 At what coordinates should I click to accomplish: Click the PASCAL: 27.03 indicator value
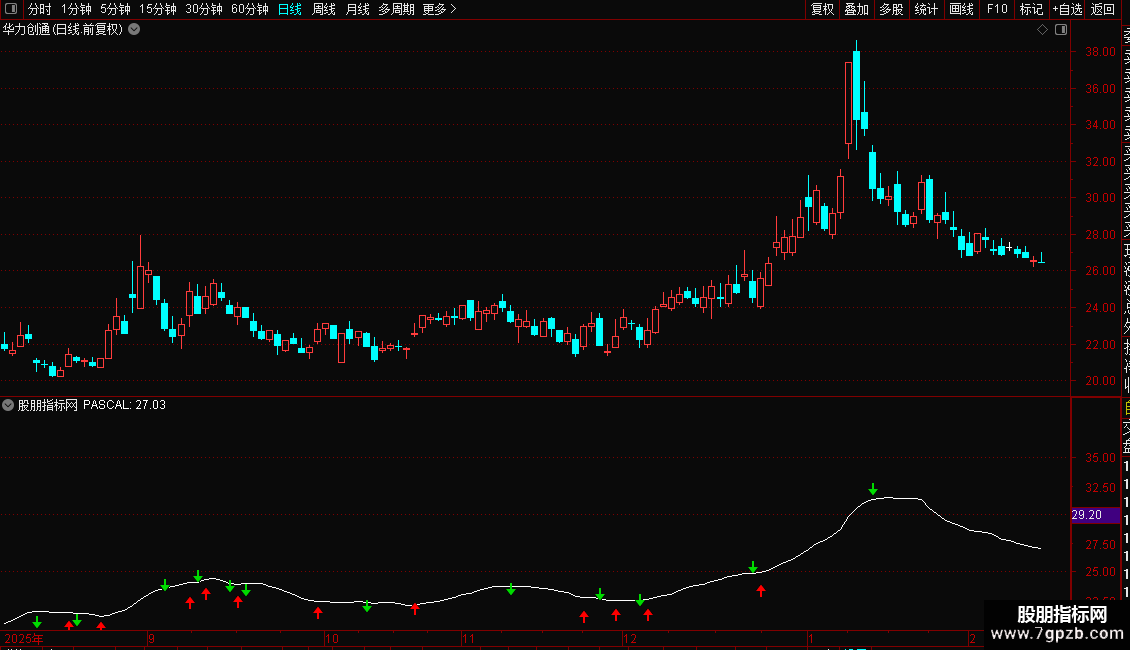click(124, 405)
